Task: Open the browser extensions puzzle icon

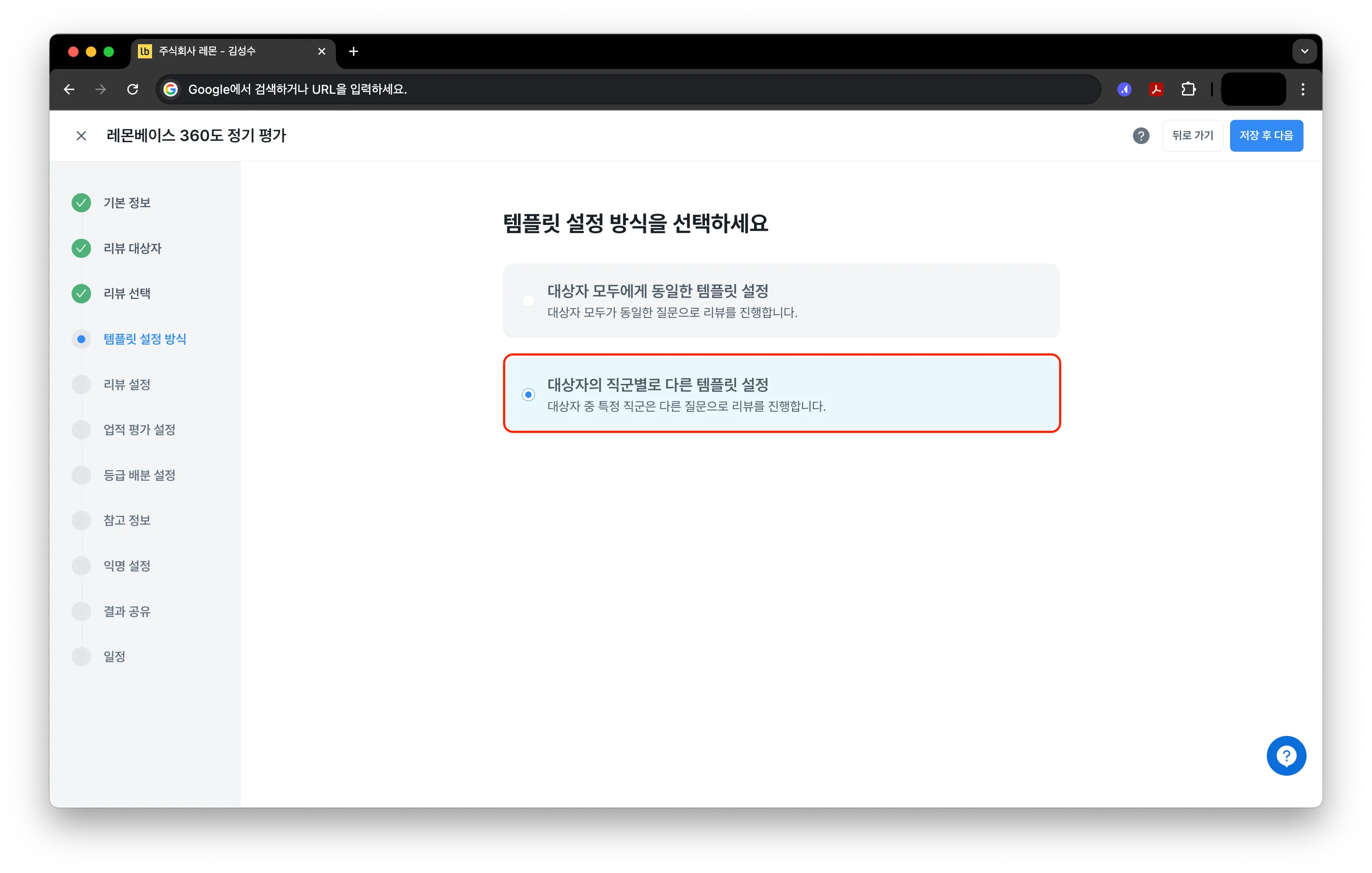Action: [x=1188, y=89]
